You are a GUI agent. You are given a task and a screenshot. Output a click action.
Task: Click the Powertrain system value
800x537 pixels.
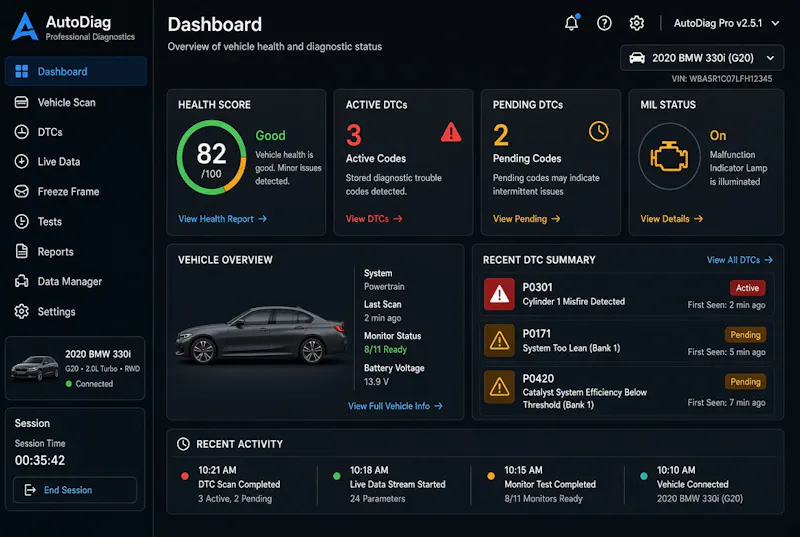pyautogui.click(x=384, y=287)
